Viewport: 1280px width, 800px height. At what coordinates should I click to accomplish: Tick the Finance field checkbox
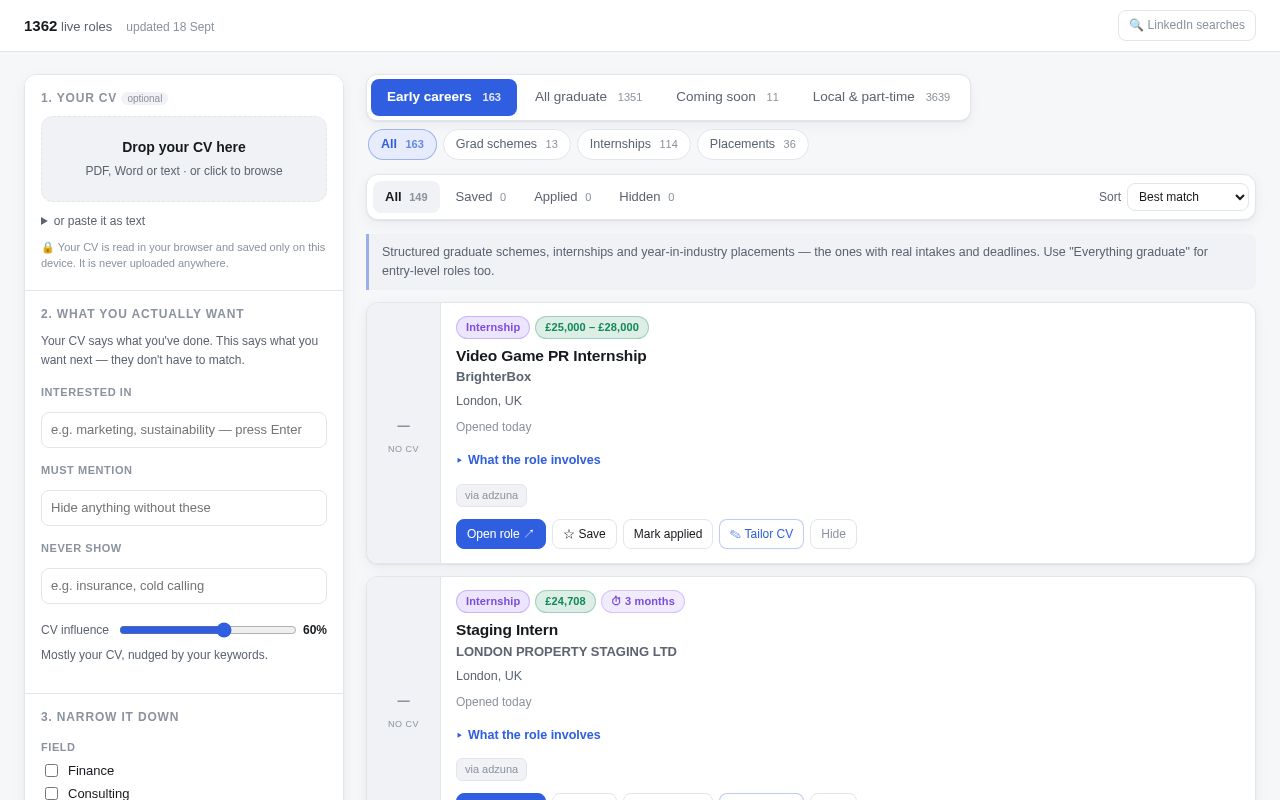tap(52, 771)
